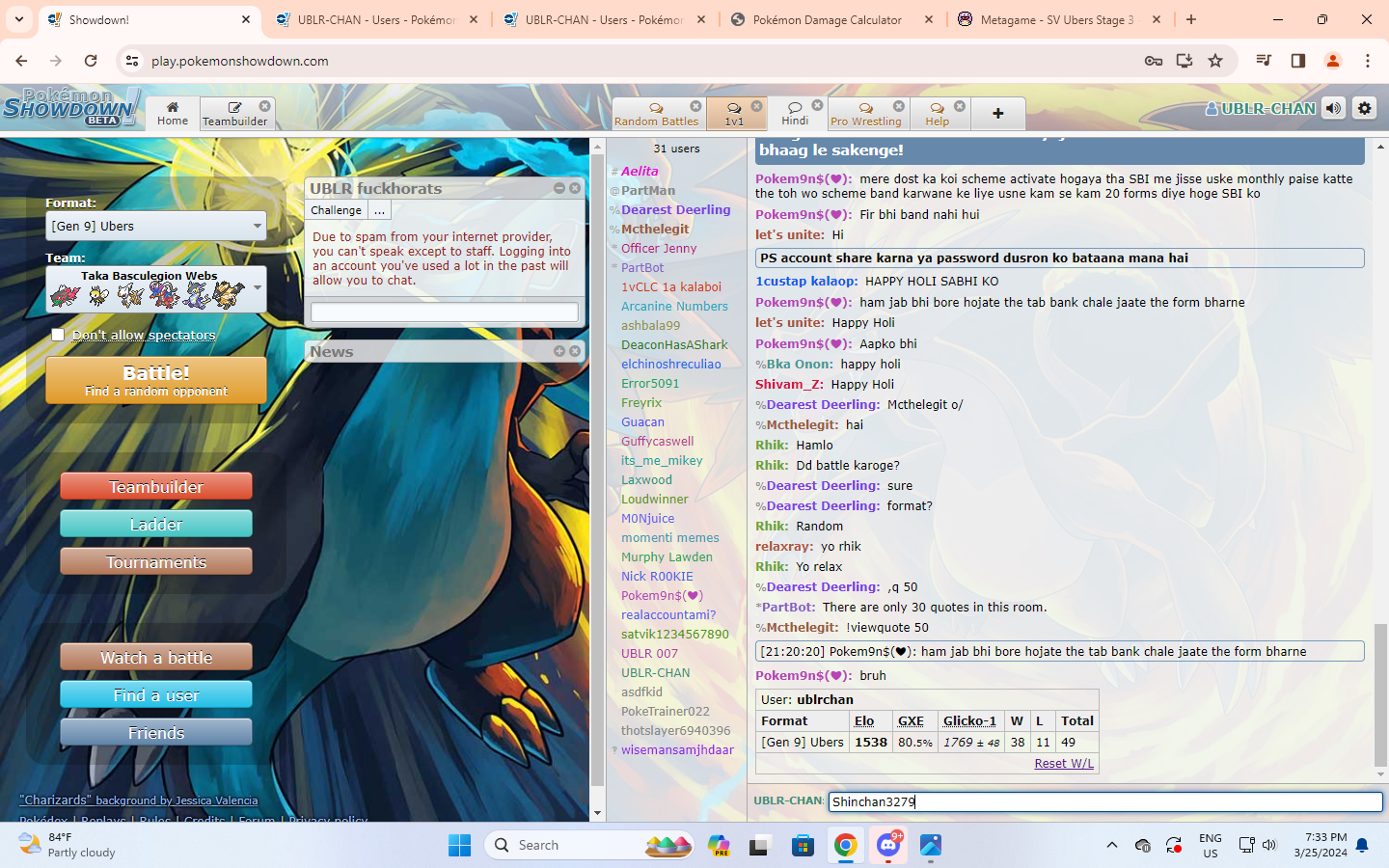Screen dimensions: 1389x868
Task: Open the UBLR-CHAN username menu
Action: tap(1261, 109)
